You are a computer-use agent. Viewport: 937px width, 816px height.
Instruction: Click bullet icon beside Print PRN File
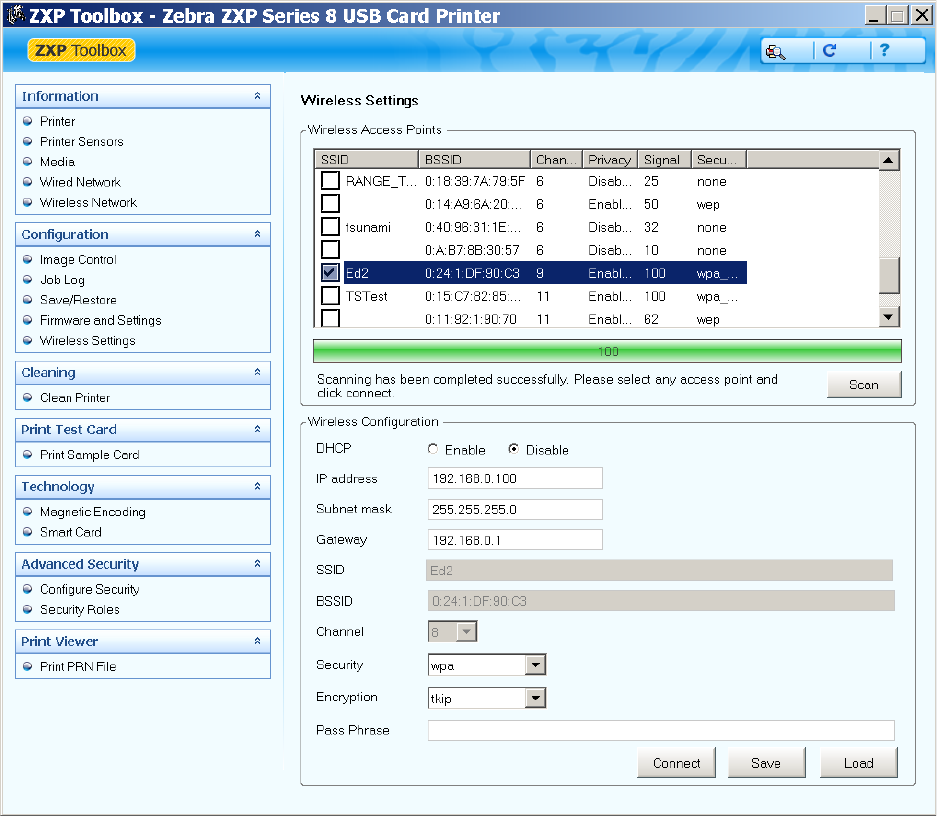coord(27,667)
